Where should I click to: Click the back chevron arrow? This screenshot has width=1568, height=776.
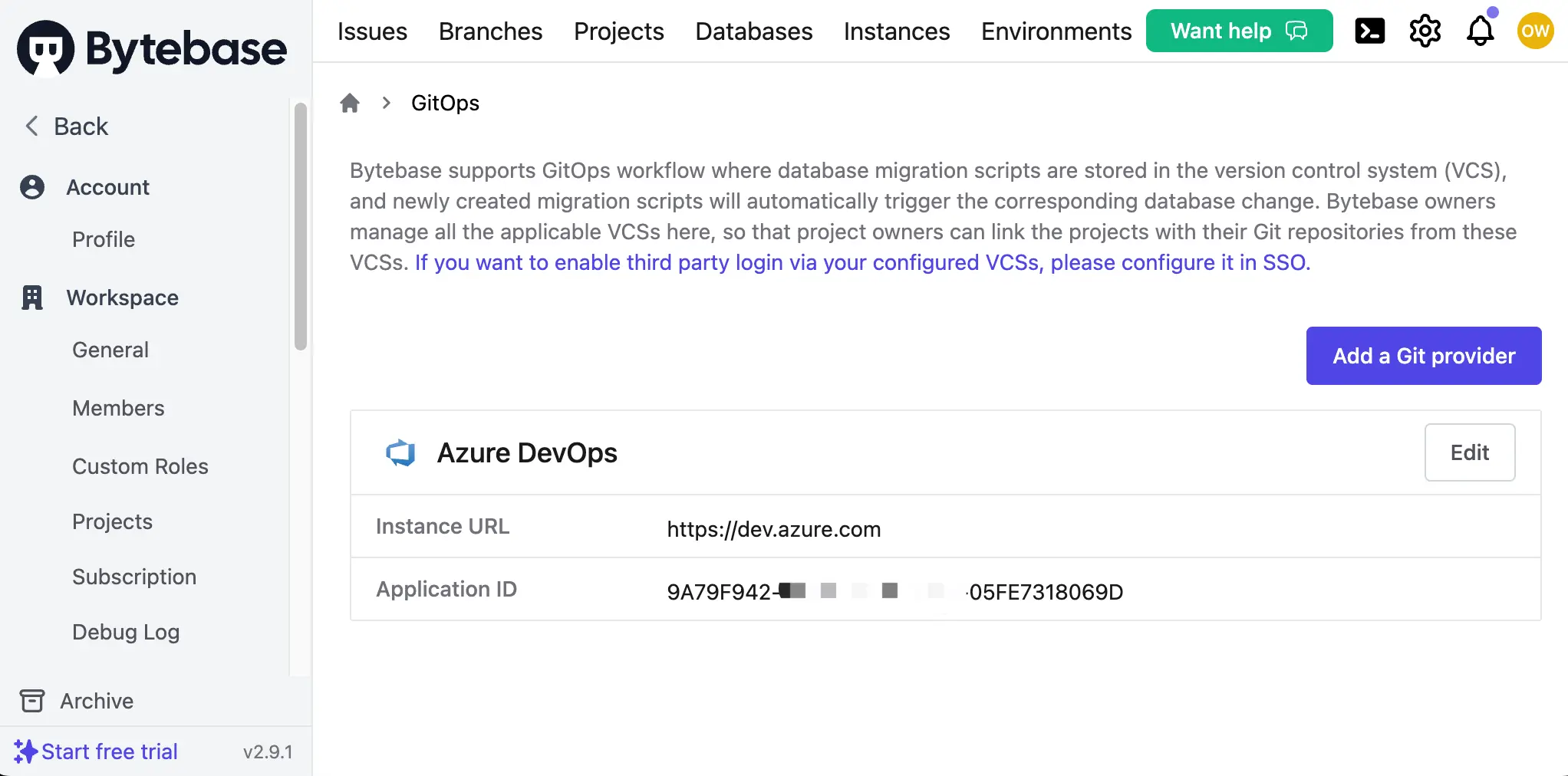tap(31, 126)
